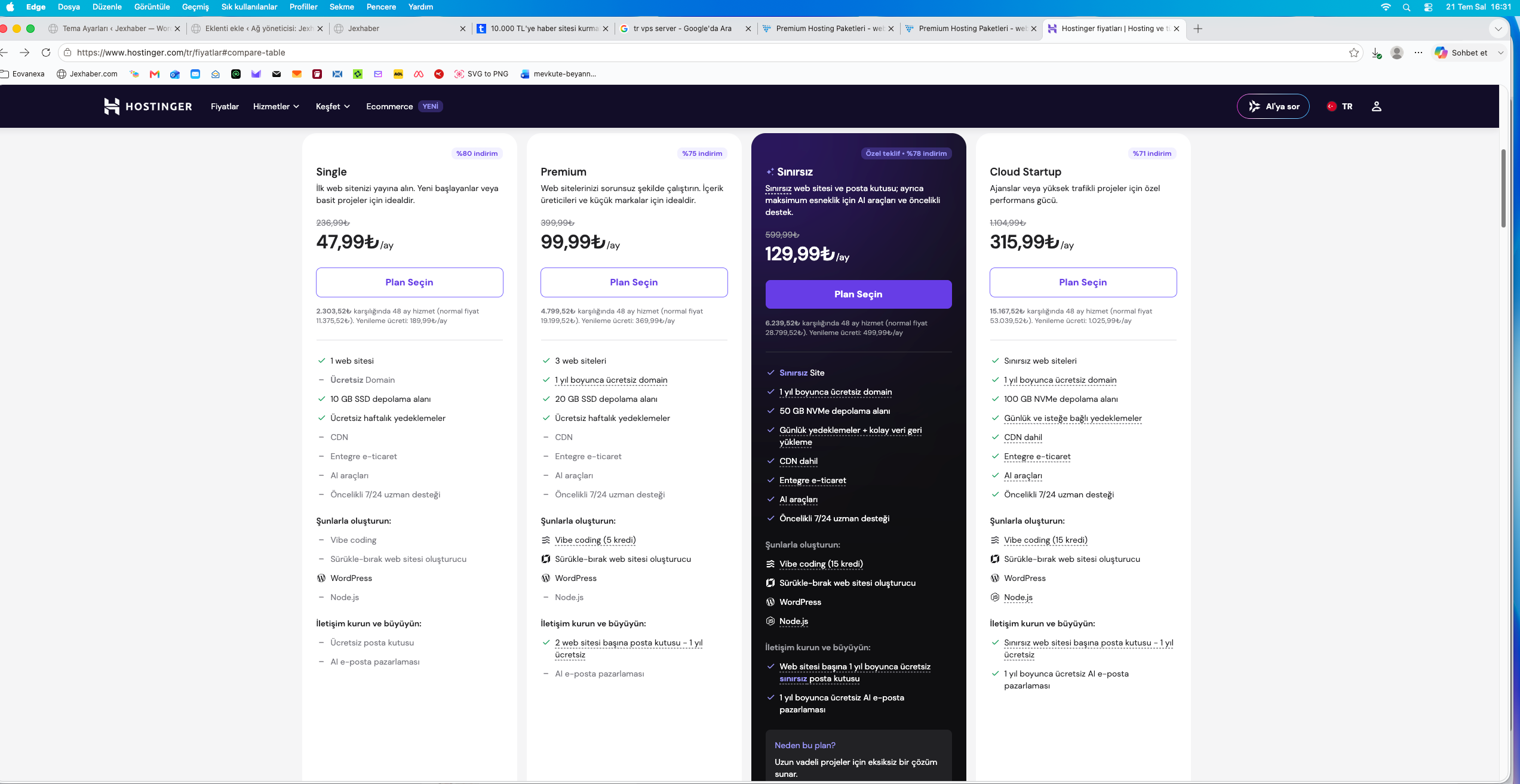Image resolution: width=1520 pixels, height=784 pixels.
Task: Click the YENİ badge next to Ecommerce
Action: pos(430,106)
